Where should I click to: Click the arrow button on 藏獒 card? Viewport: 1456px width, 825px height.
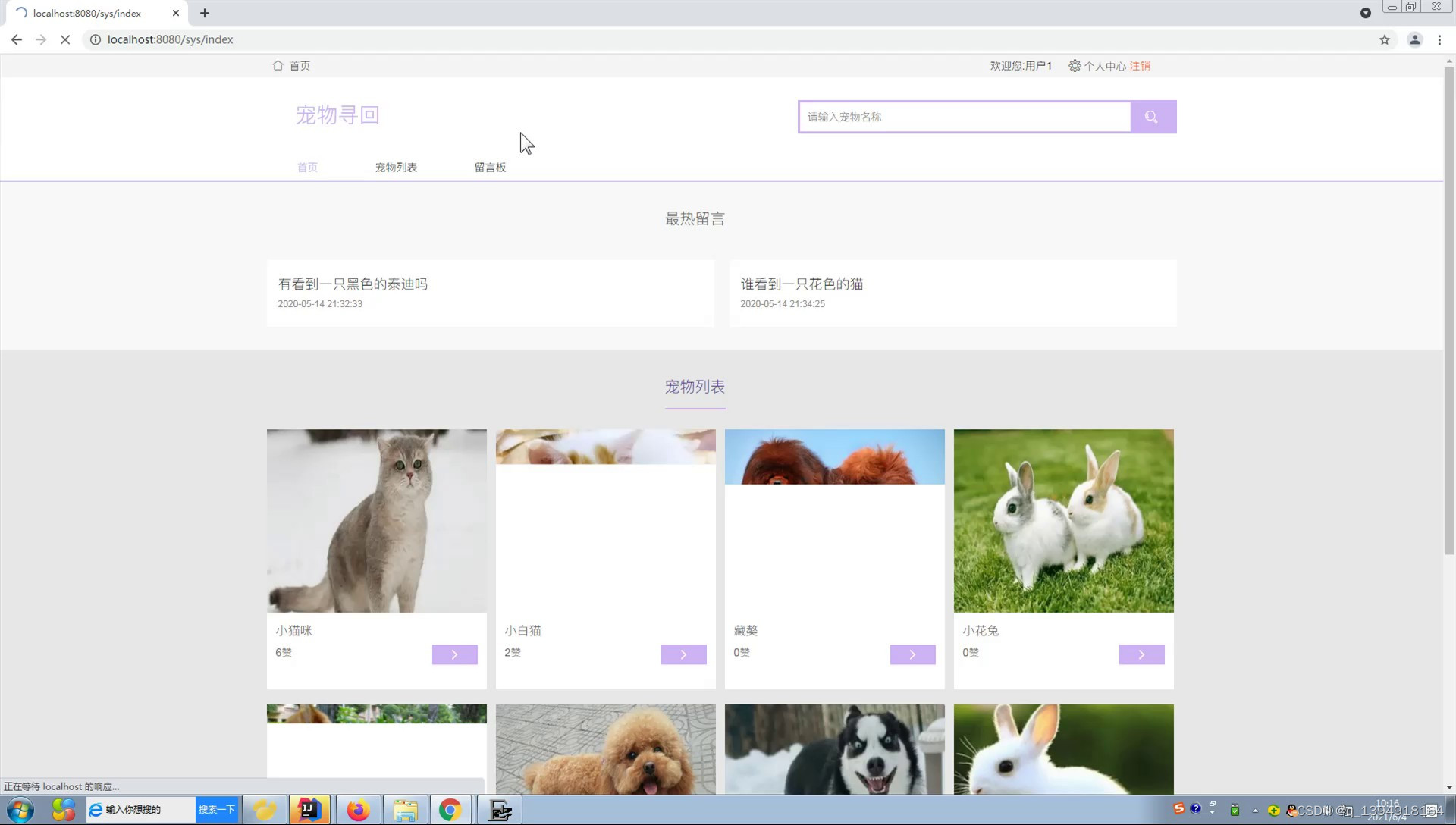pos(913,654)
